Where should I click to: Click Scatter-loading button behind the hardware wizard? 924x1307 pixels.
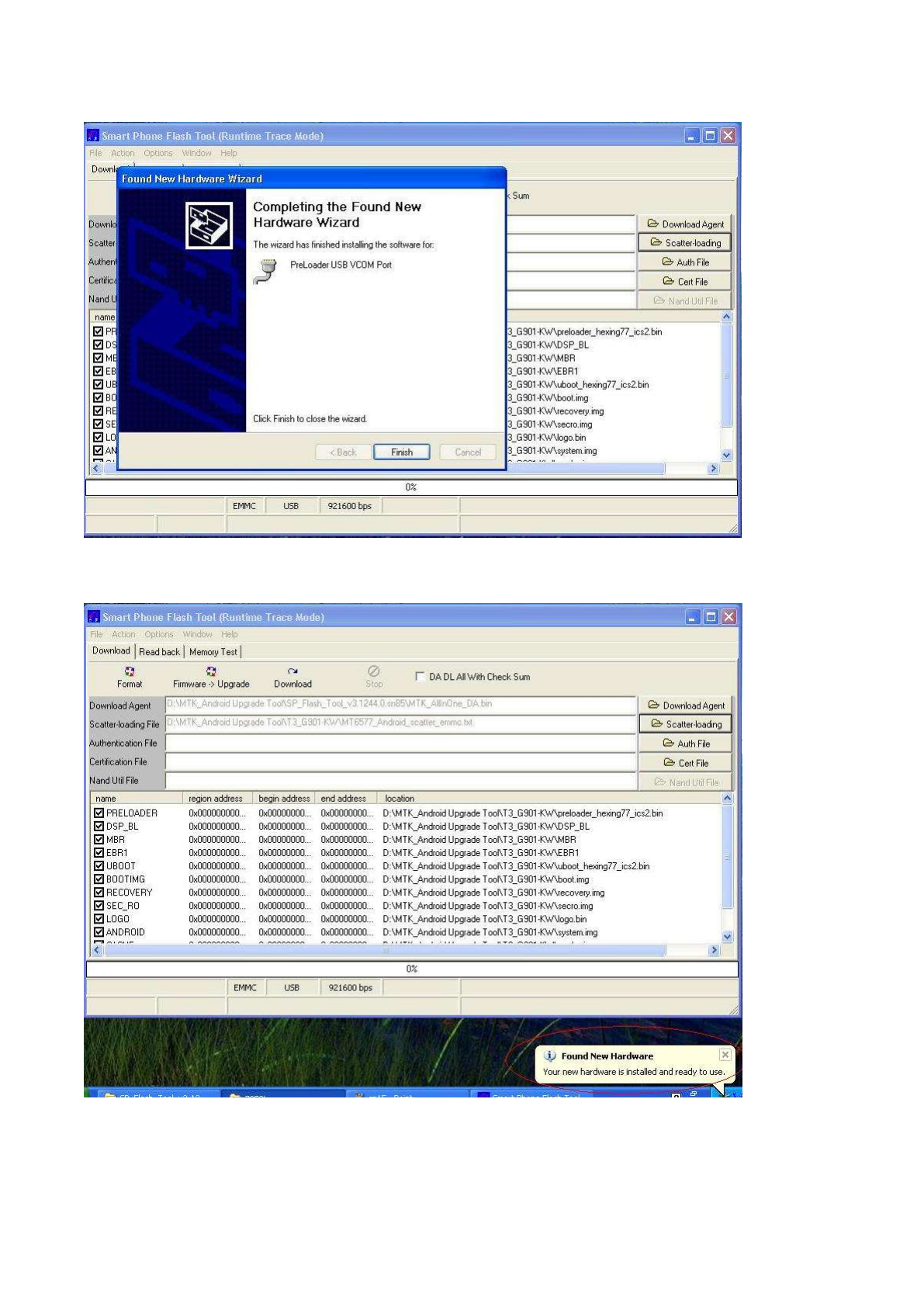[x=684, y=242]
